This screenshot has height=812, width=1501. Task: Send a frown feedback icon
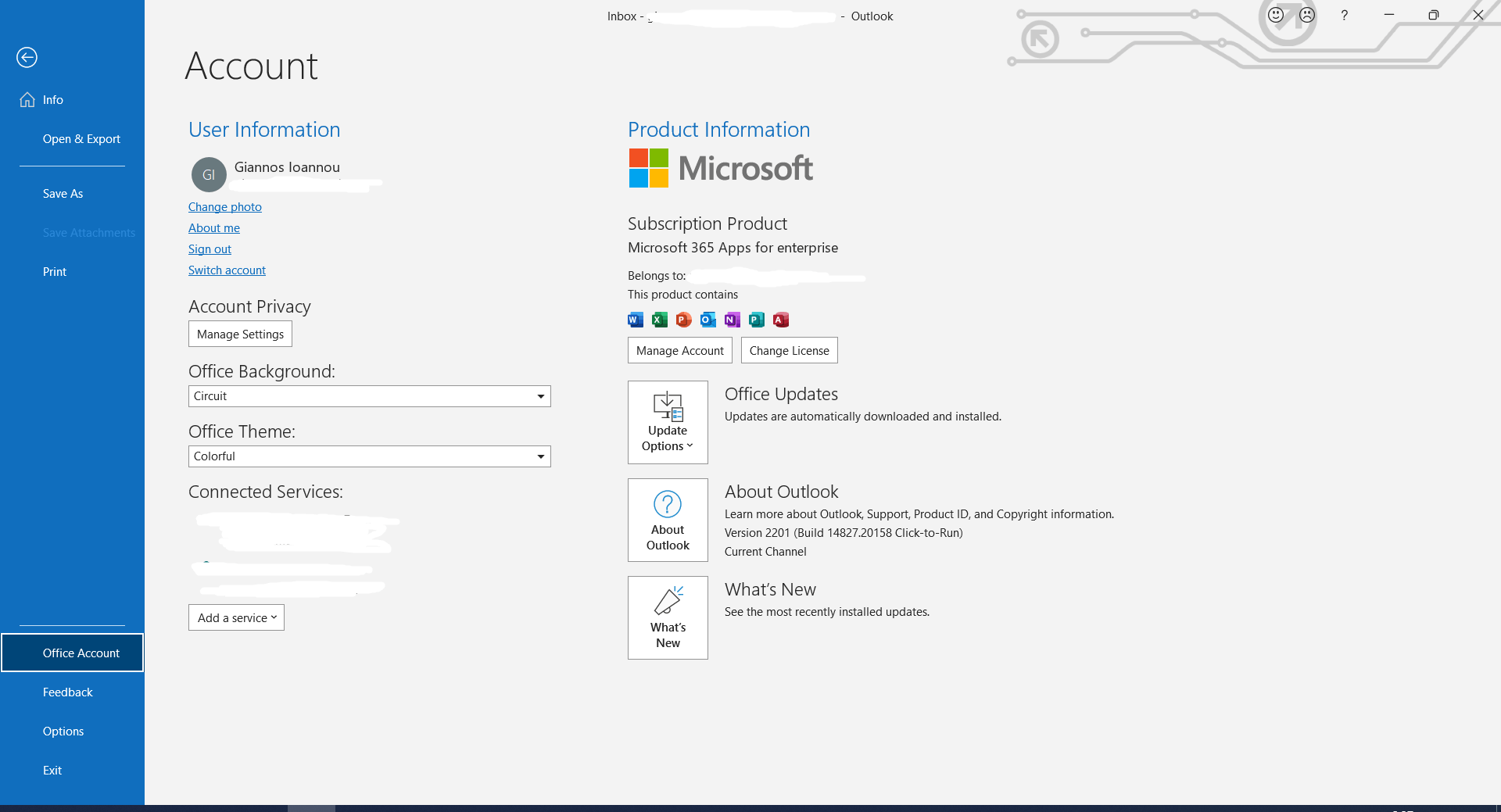click(x=1307, y=15)
